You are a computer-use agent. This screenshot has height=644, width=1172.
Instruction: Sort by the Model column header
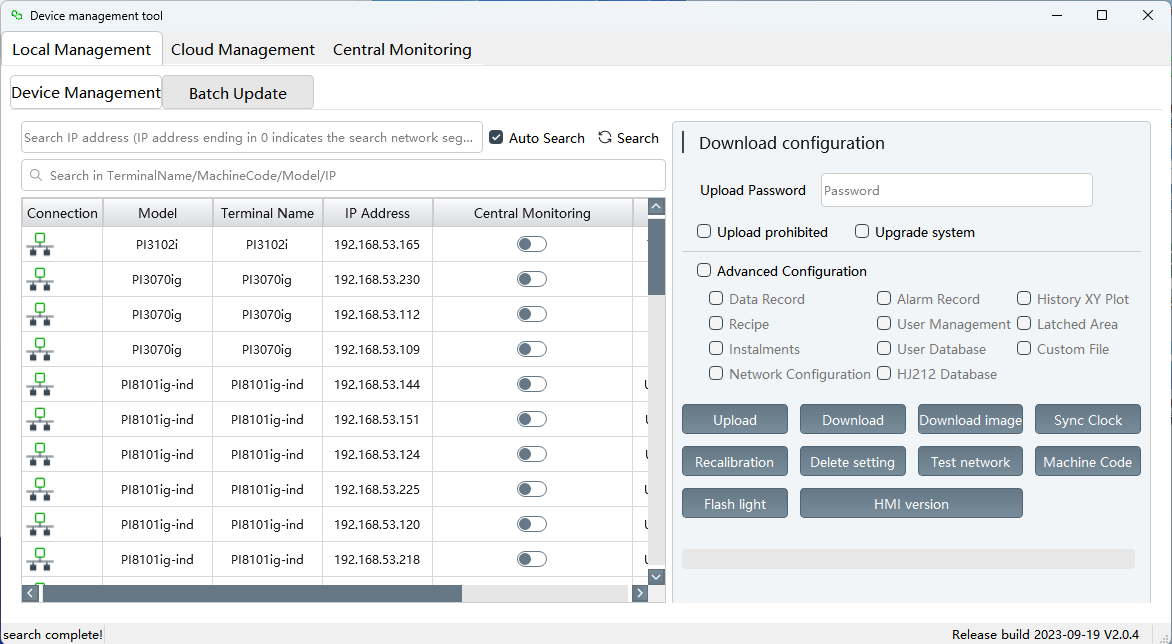click(x=158, y=213)
